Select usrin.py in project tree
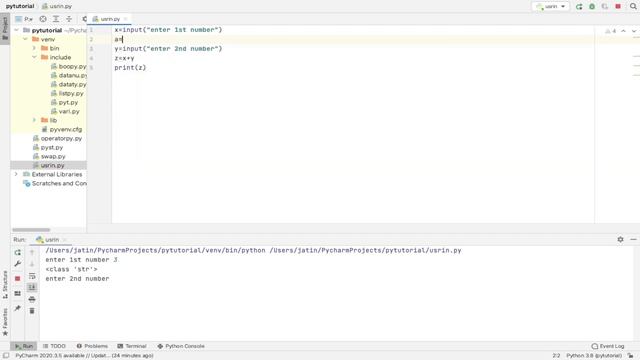640x360 pixels. 49,165
